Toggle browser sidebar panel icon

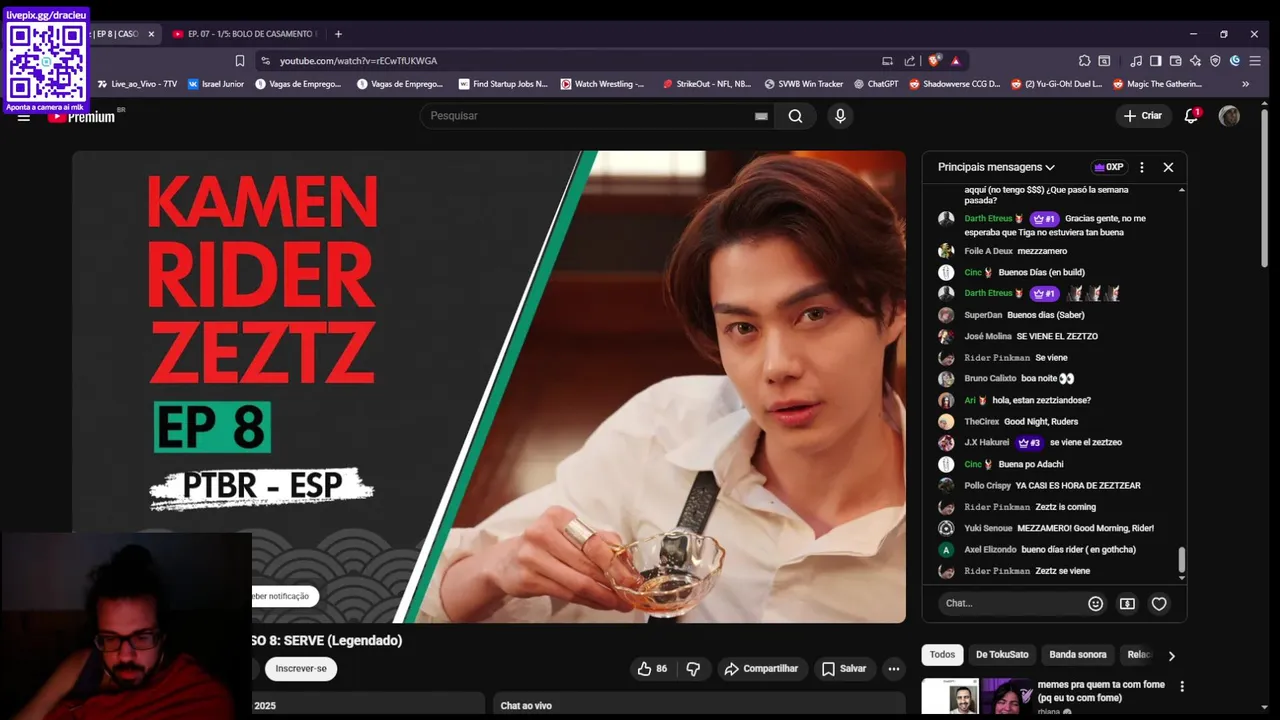click(x=1155, y=61)
